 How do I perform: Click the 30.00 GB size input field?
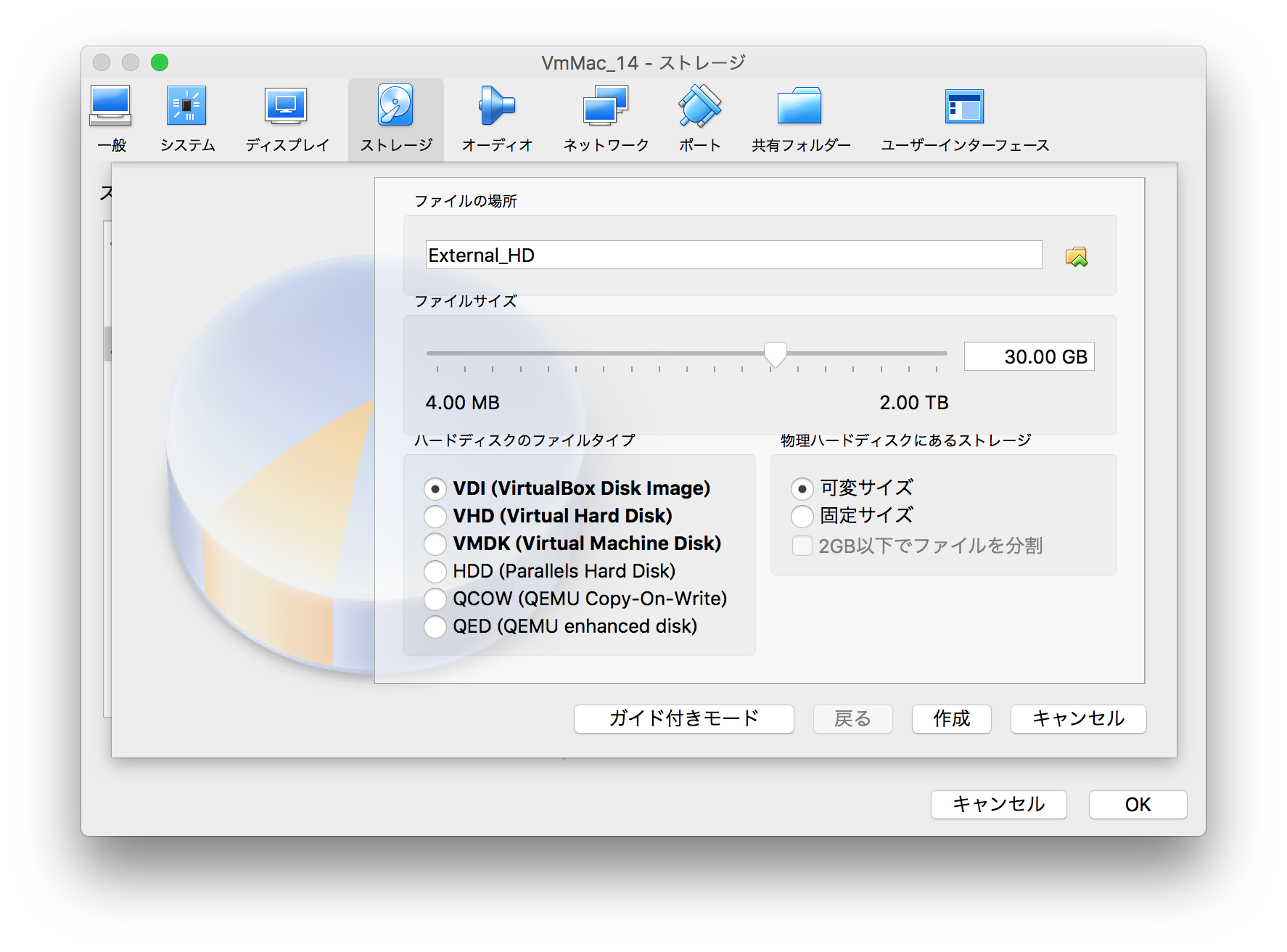[1028, 357]
